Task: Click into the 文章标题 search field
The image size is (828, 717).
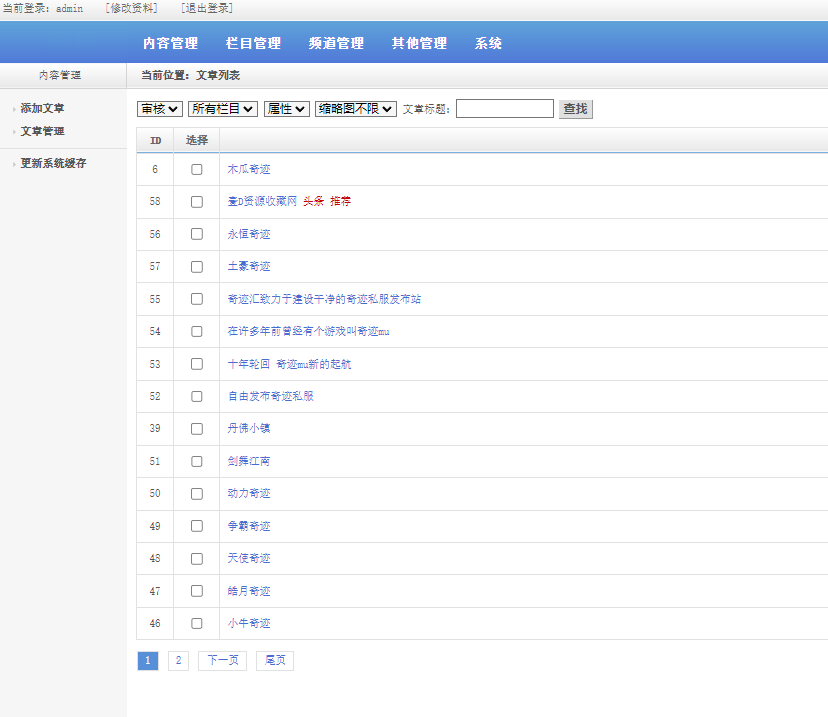Action: [504, 109]
